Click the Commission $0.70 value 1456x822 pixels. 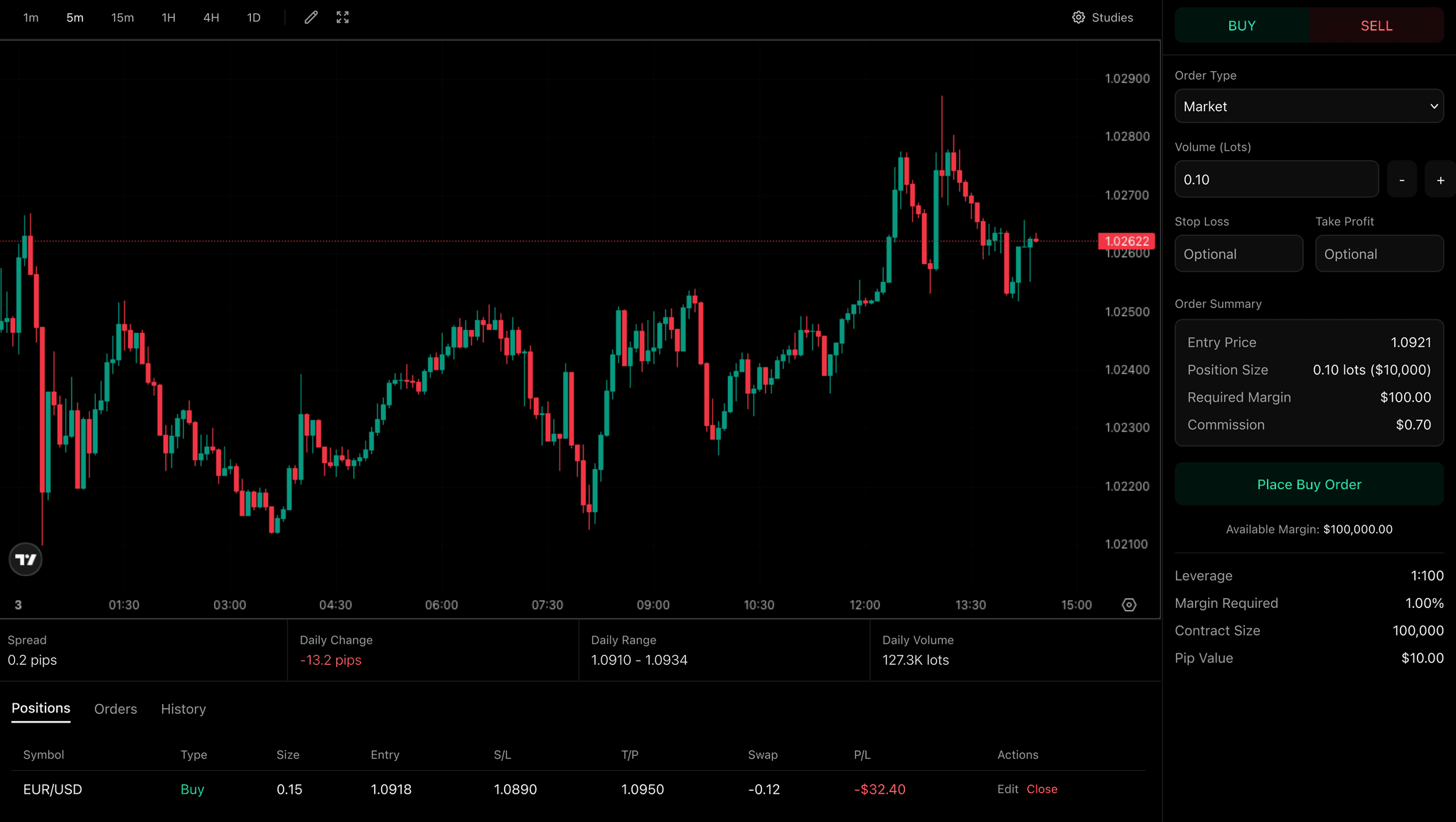coord(1413,425)
